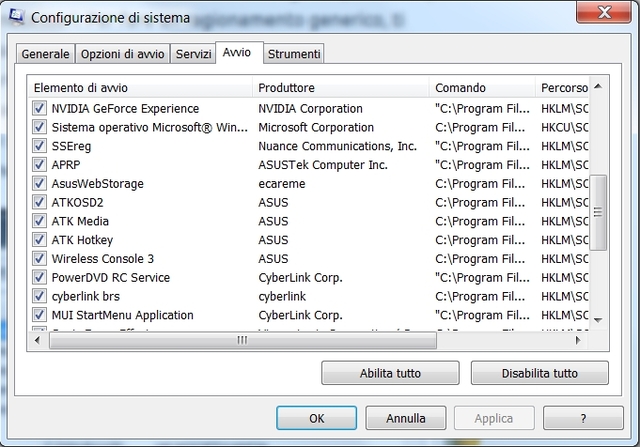Switch to the Generale tab
This screenshot has width=640, height=447.
point(45,54)
